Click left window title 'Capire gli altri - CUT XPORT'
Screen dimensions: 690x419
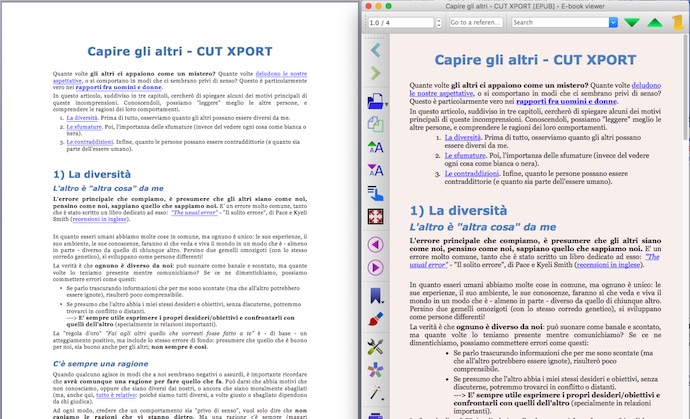tap(180, 51)
